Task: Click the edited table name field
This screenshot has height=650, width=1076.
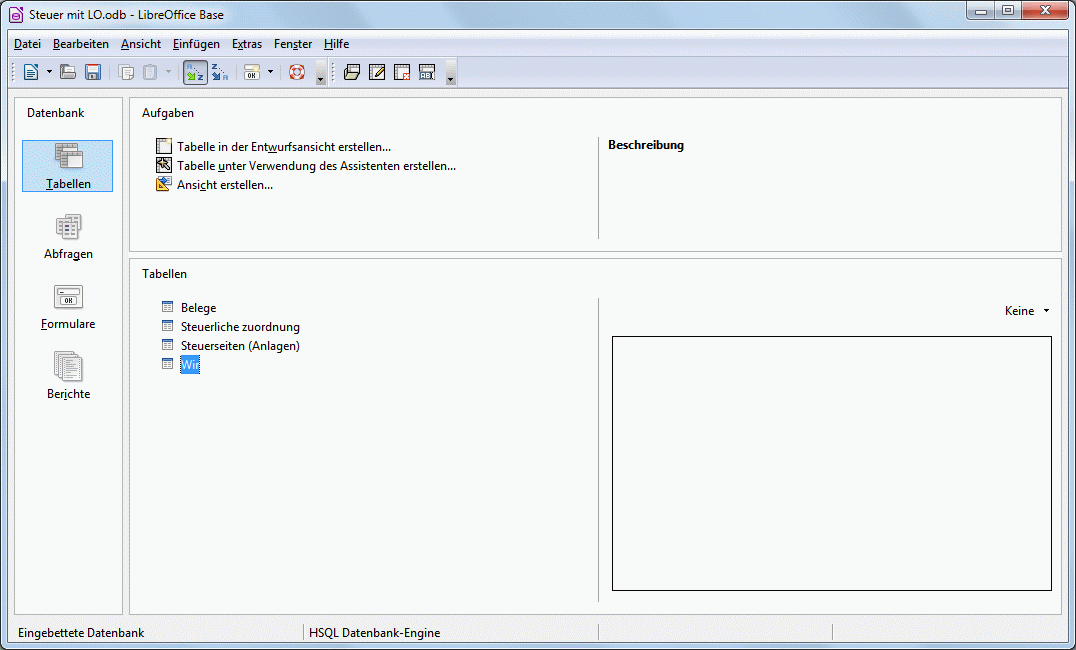Action: point(190,364)
